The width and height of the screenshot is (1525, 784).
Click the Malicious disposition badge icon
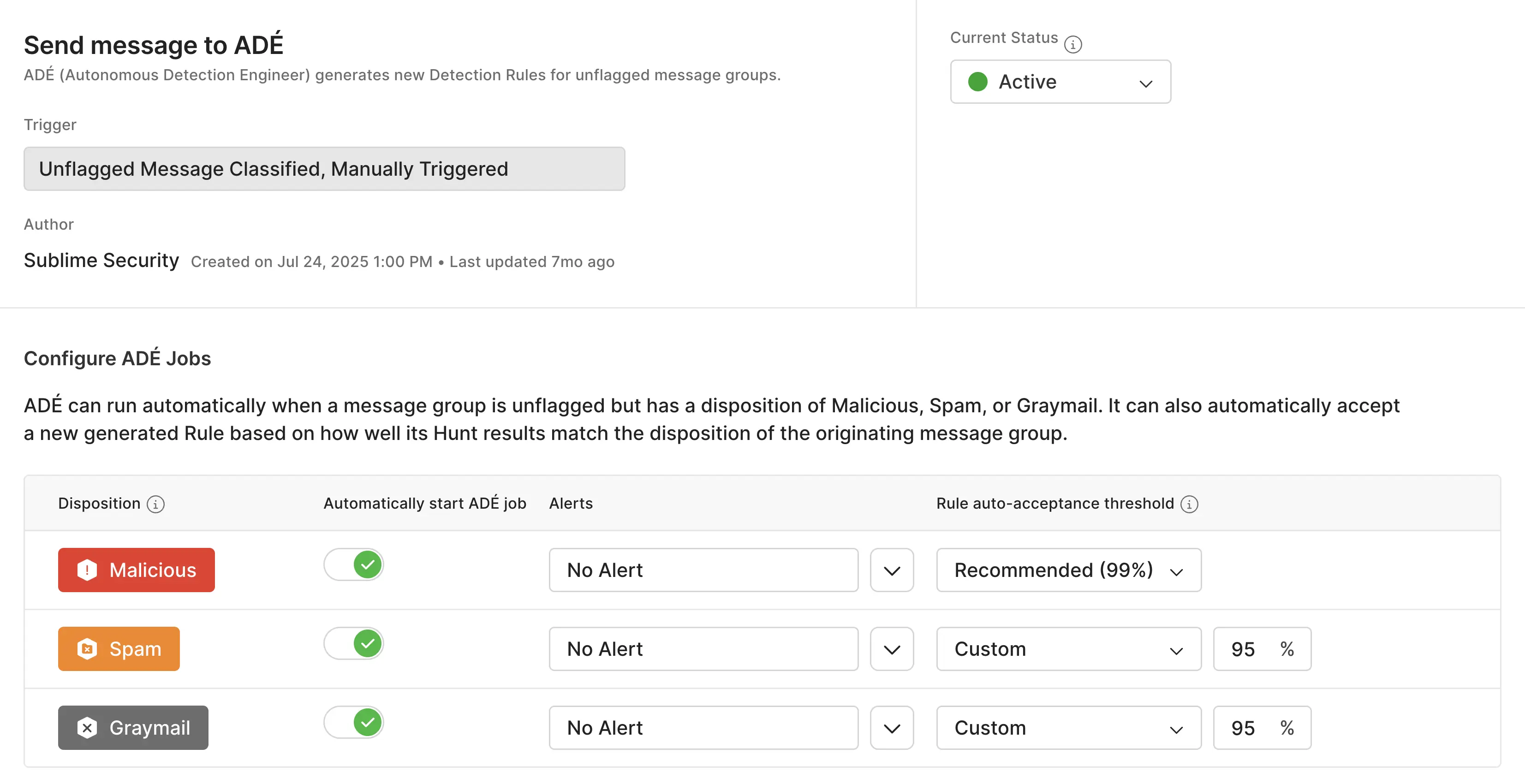(x=87, y=570)
